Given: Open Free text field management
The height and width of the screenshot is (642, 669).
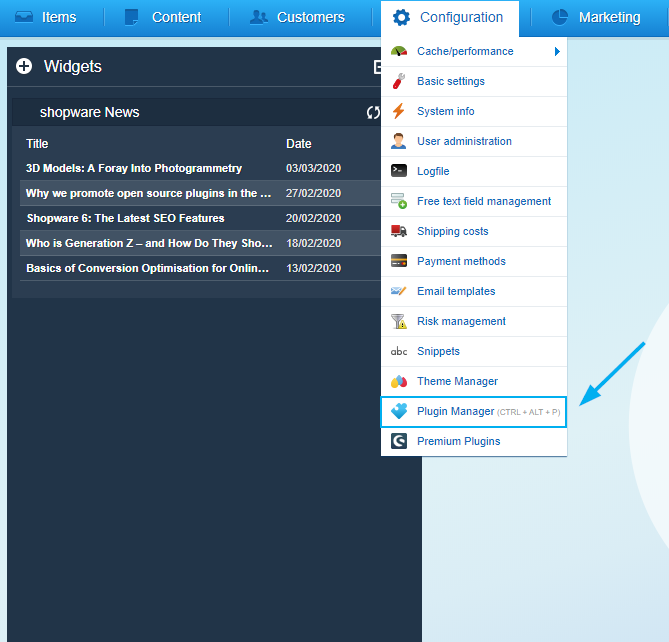Looking at the screenshot, I should coord(474,201).
